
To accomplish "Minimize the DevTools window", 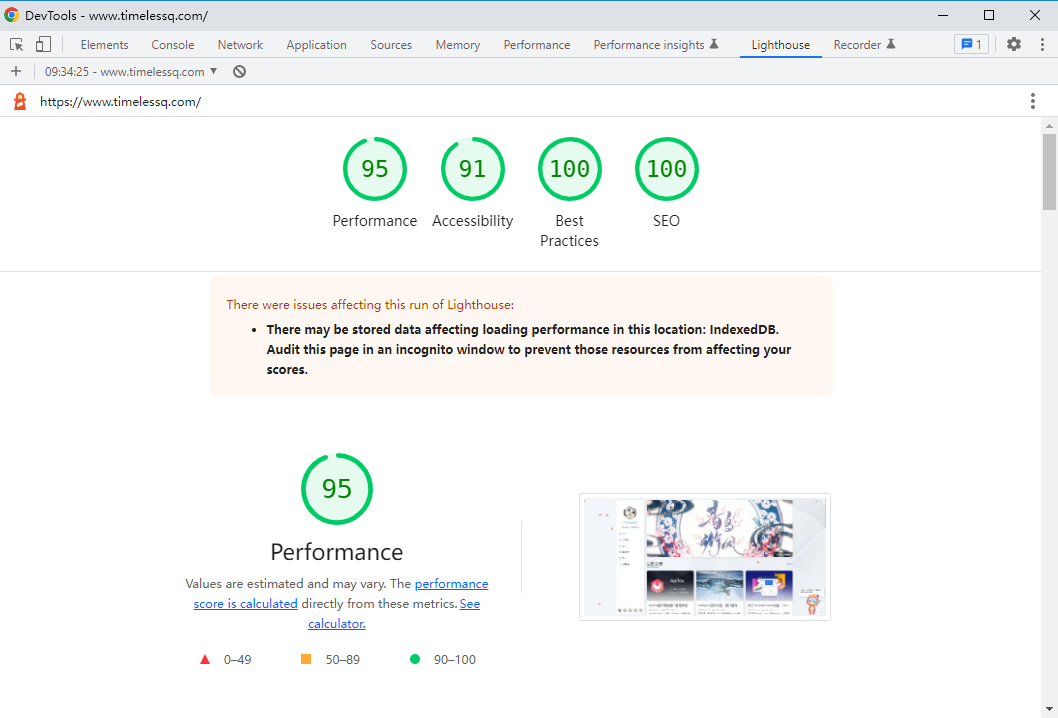I will (943, 15).
